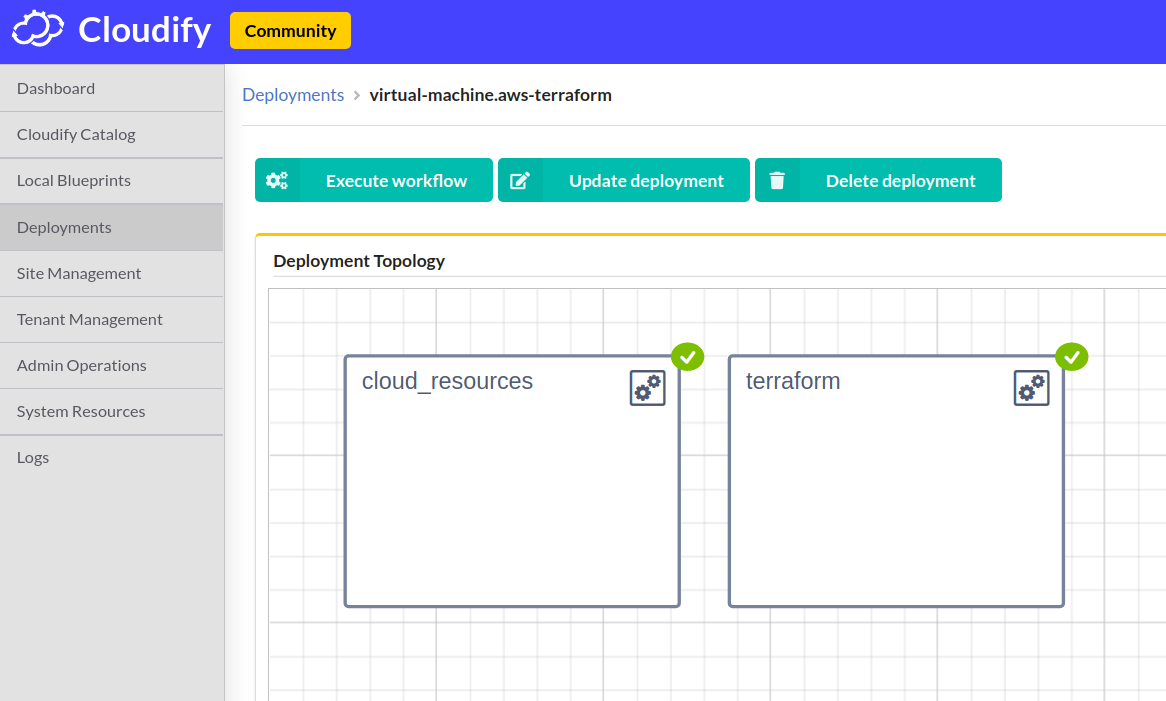Viewport: 1166px width, 701px height.
Task: Click the workflow gears icon on Execute workflow
Action: click(x=277, y=180)
